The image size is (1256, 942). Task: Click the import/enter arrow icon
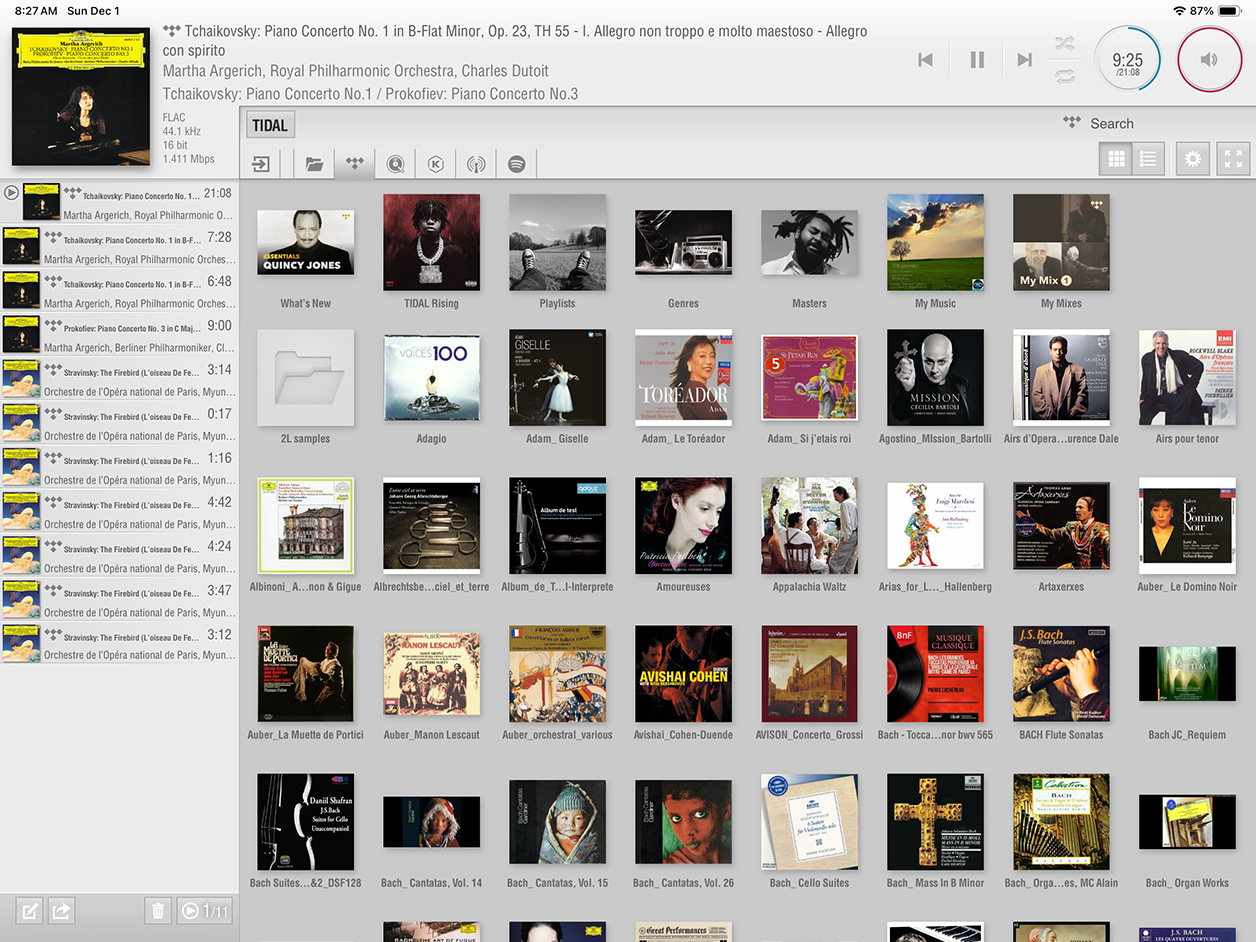[261, 164]
